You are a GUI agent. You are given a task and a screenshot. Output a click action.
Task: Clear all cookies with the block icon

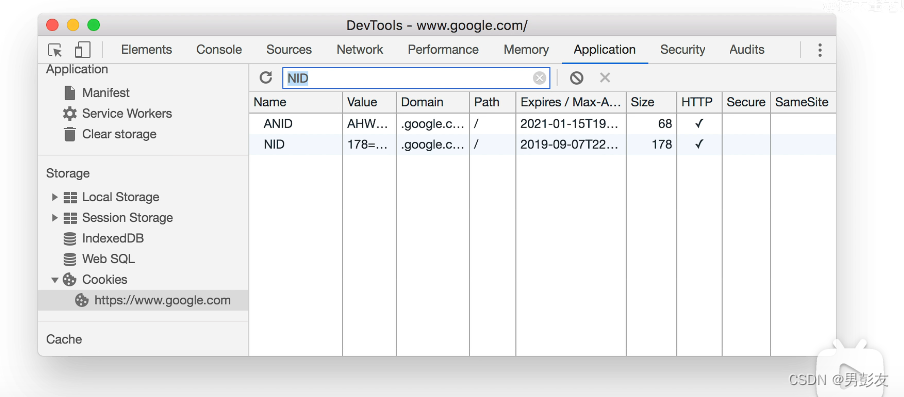pos(577,78)
